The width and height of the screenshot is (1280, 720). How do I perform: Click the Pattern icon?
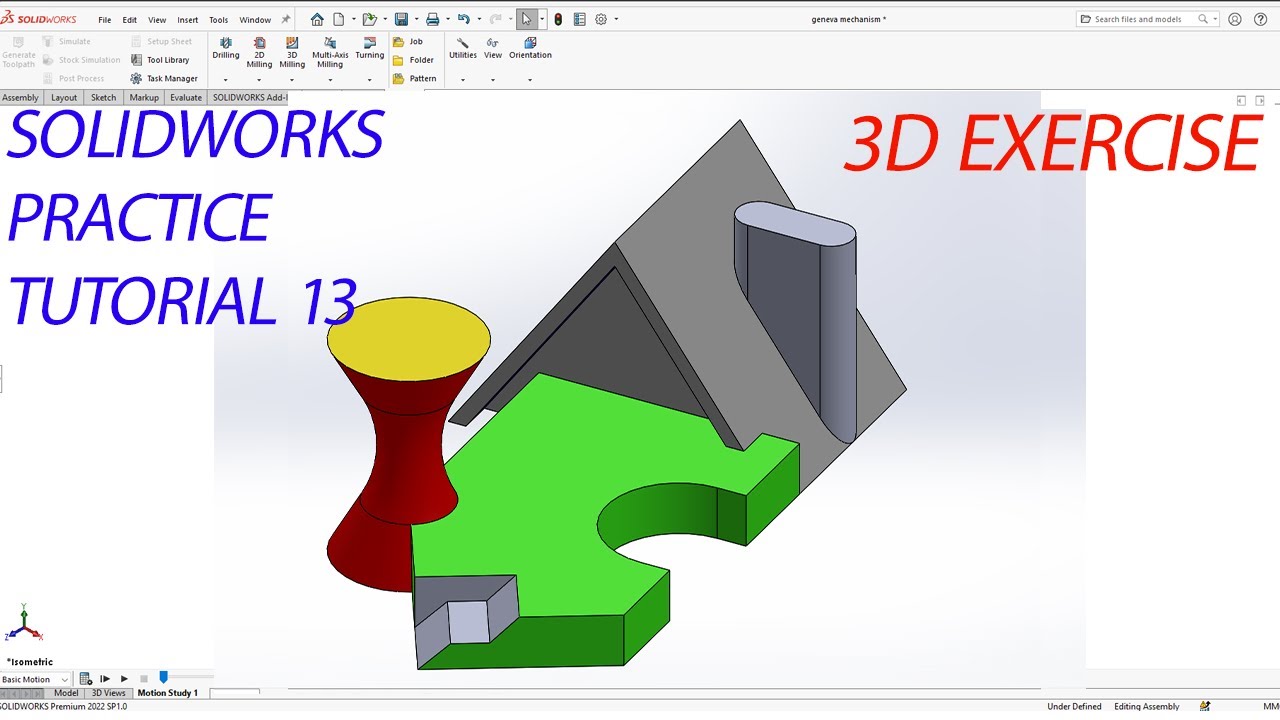point(399,78)
